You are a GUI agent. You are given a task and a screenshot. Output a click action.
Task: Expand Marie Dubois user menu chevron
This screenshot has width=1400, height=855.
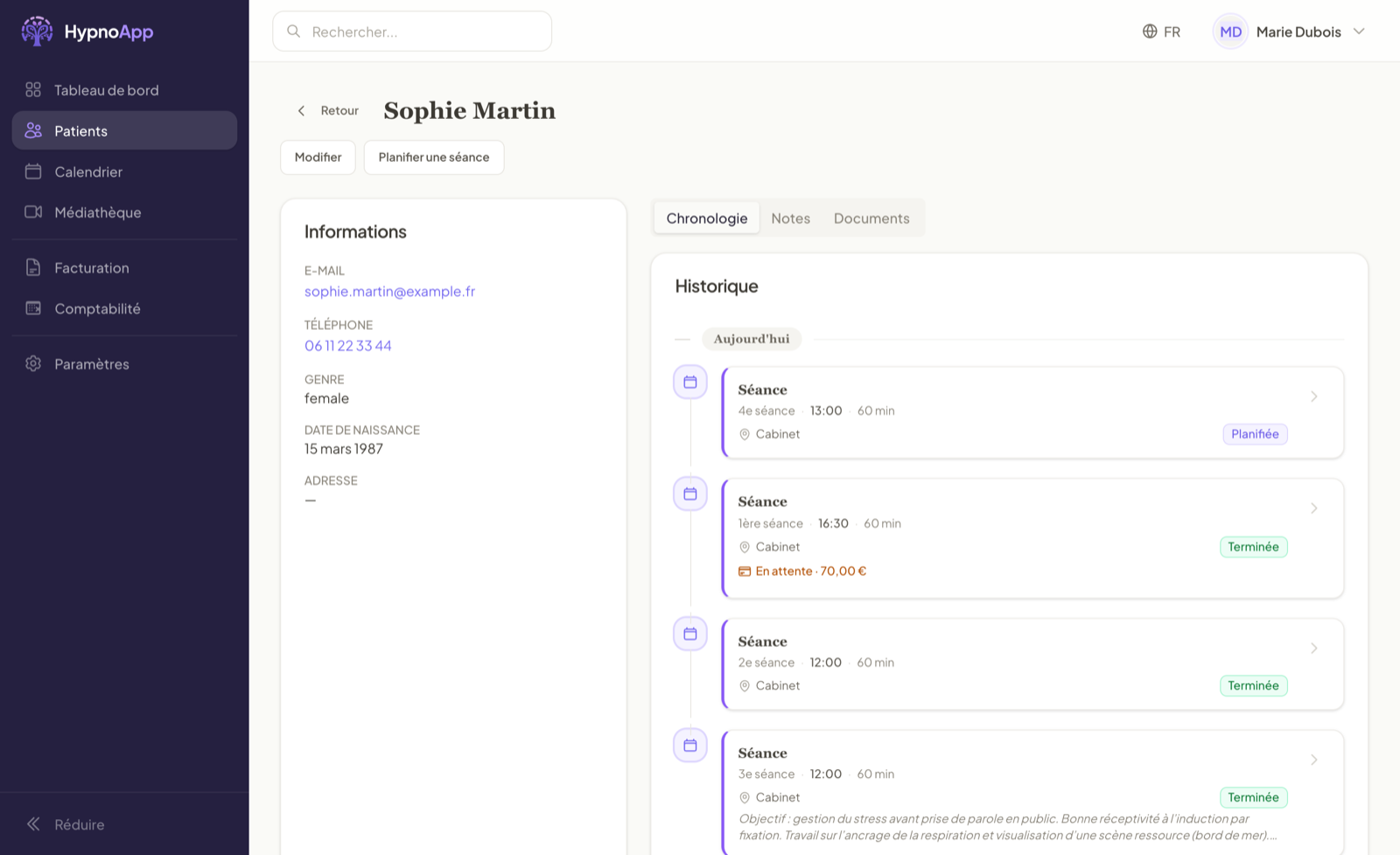pyautogui.click(x=1359, y=32)
